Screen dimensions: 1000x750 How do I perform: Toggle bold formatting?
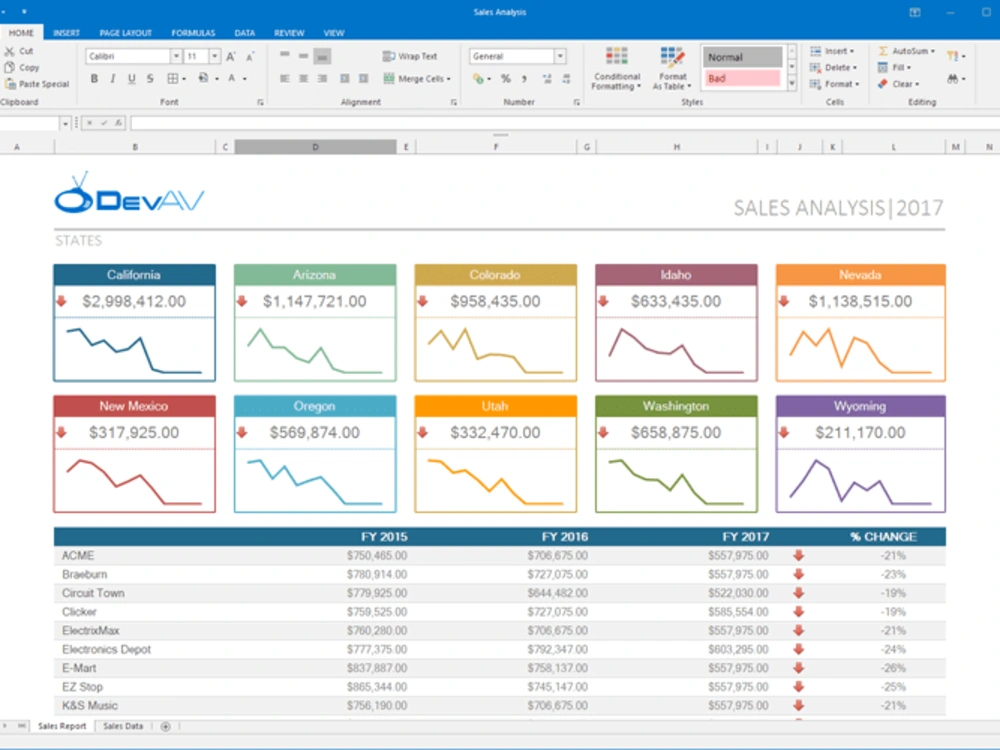94,78
